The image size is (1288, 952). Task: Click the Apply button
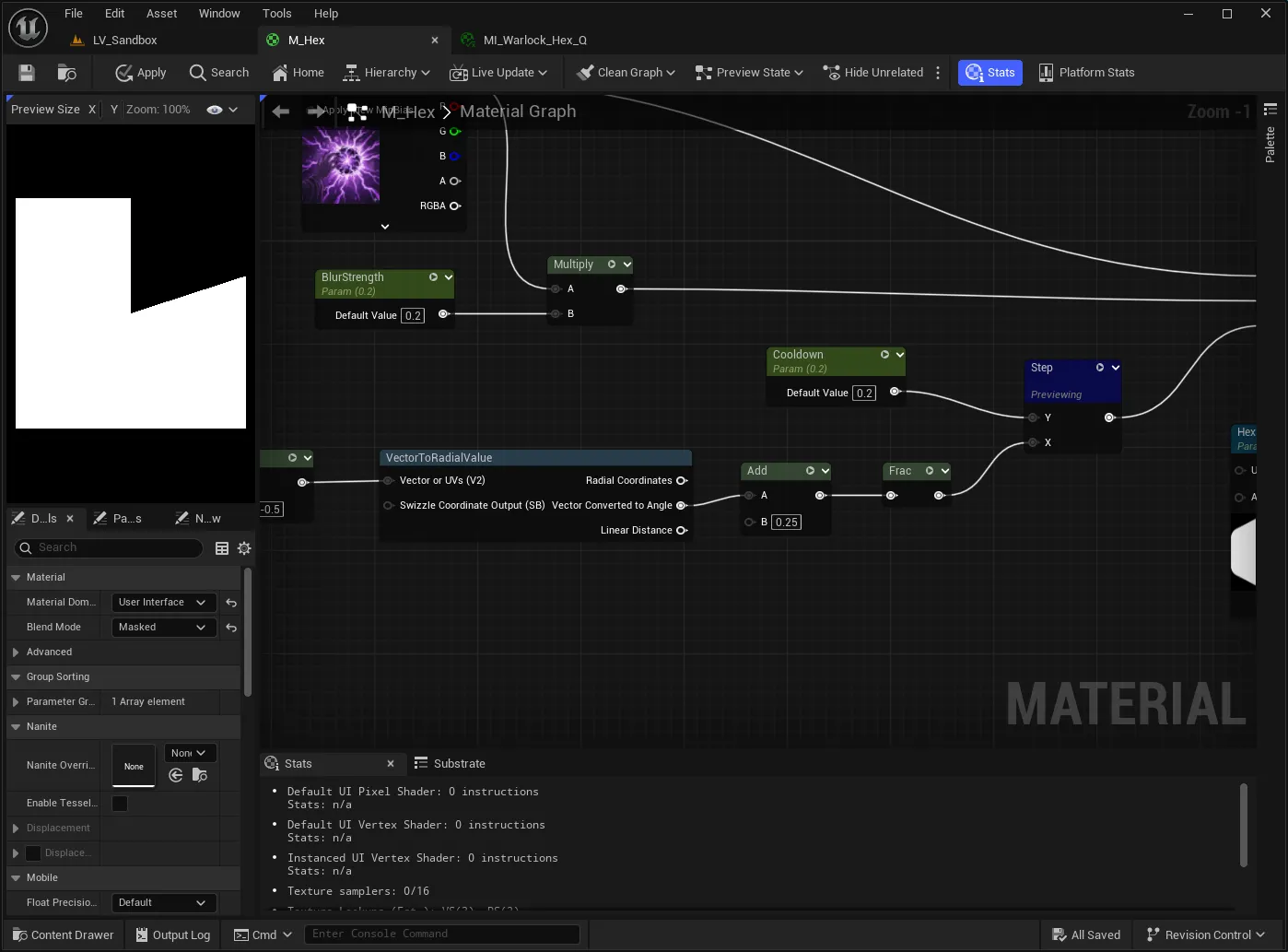tap(140, 73)
